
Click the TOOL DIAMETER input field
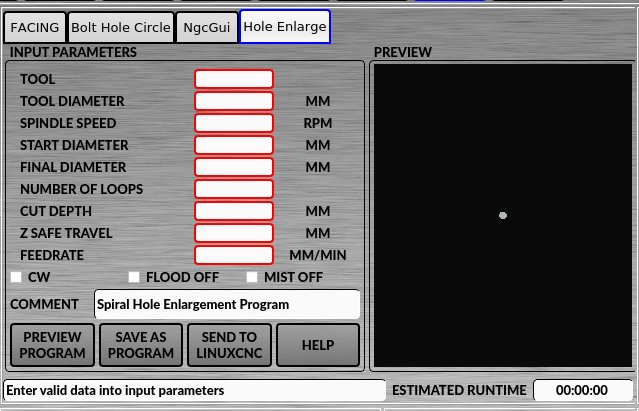tap(234, 101)
